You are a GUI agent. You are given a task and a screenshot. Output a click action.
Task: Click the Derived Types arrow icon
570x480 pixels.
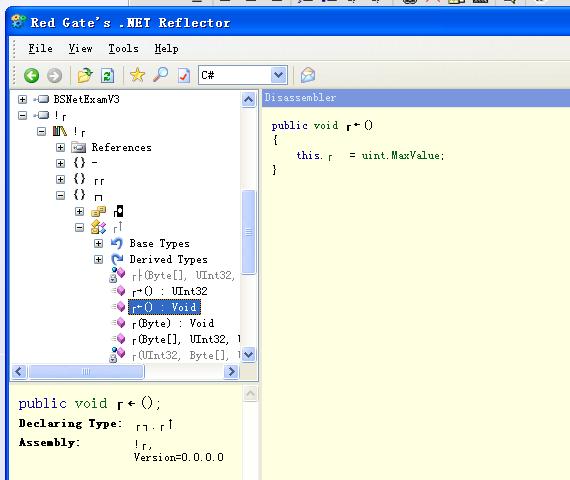pos(117,259)
